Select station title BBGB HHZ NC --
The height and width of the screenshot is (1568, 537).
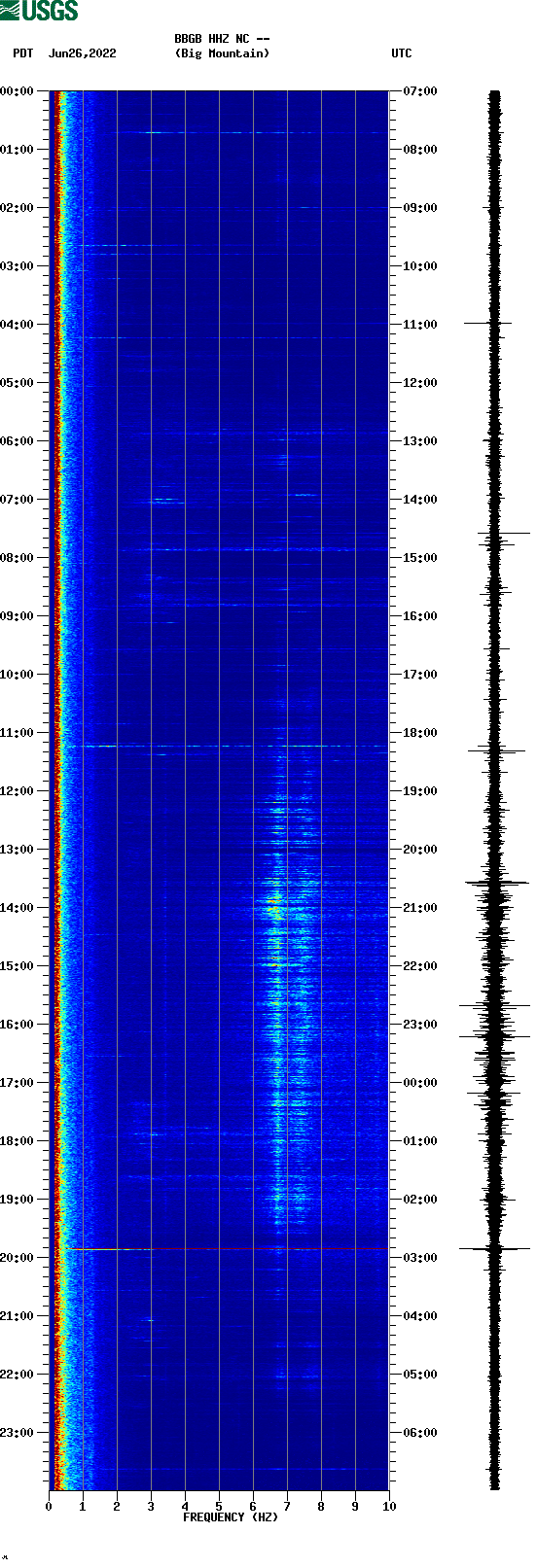click(x=222, y=39)
